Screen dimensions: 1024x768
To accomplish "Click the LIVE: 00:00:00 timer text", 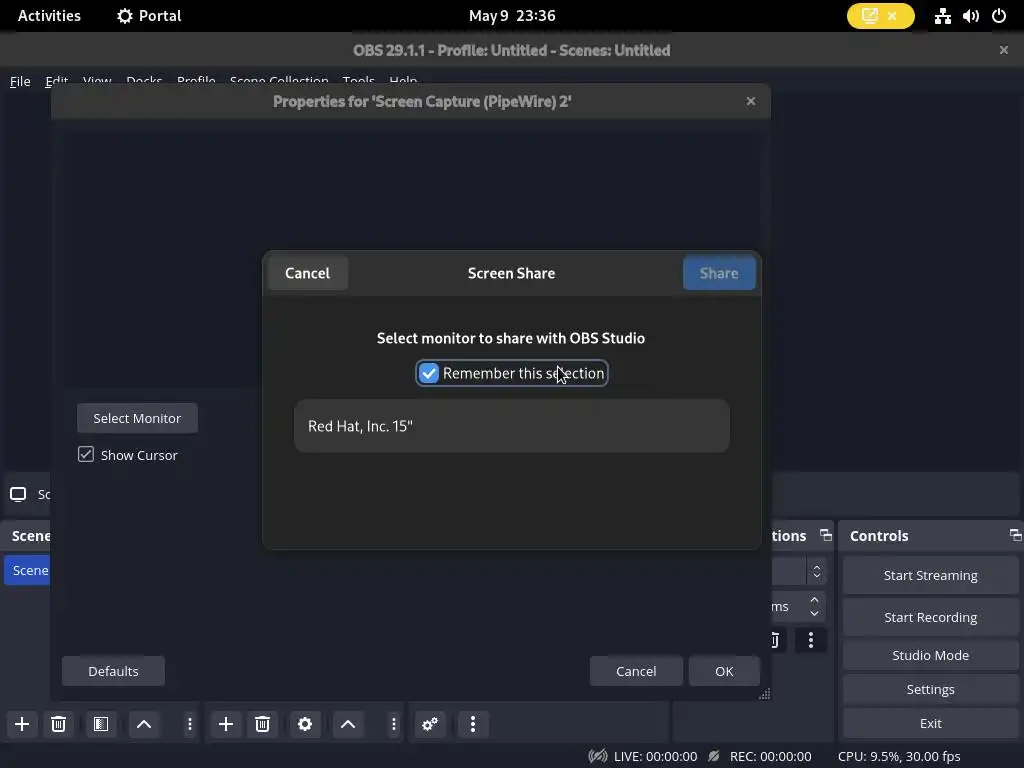I will click(655, 756).
